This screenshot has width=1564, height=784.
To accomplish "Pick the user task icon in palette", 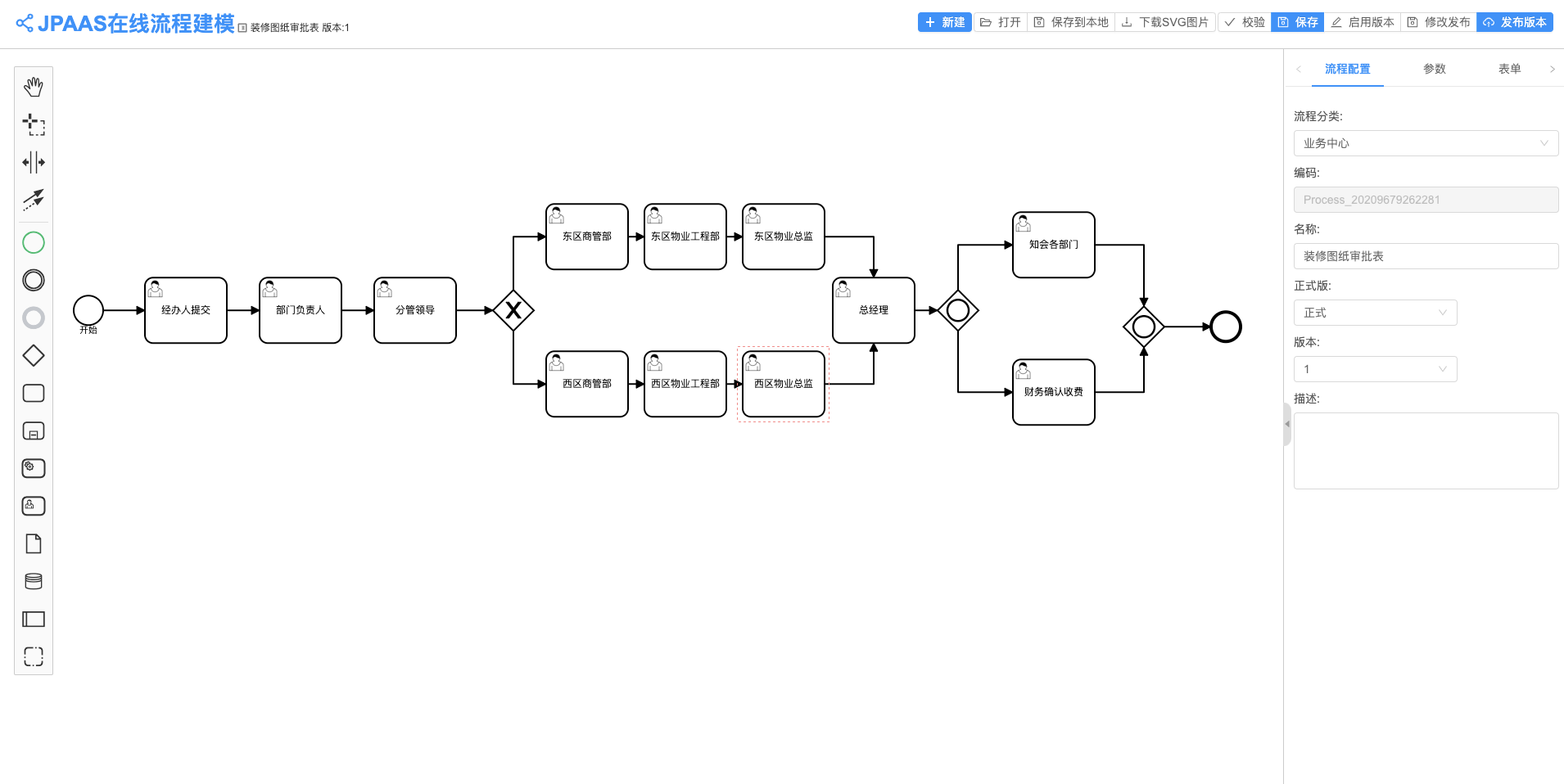I will [34, 506].
